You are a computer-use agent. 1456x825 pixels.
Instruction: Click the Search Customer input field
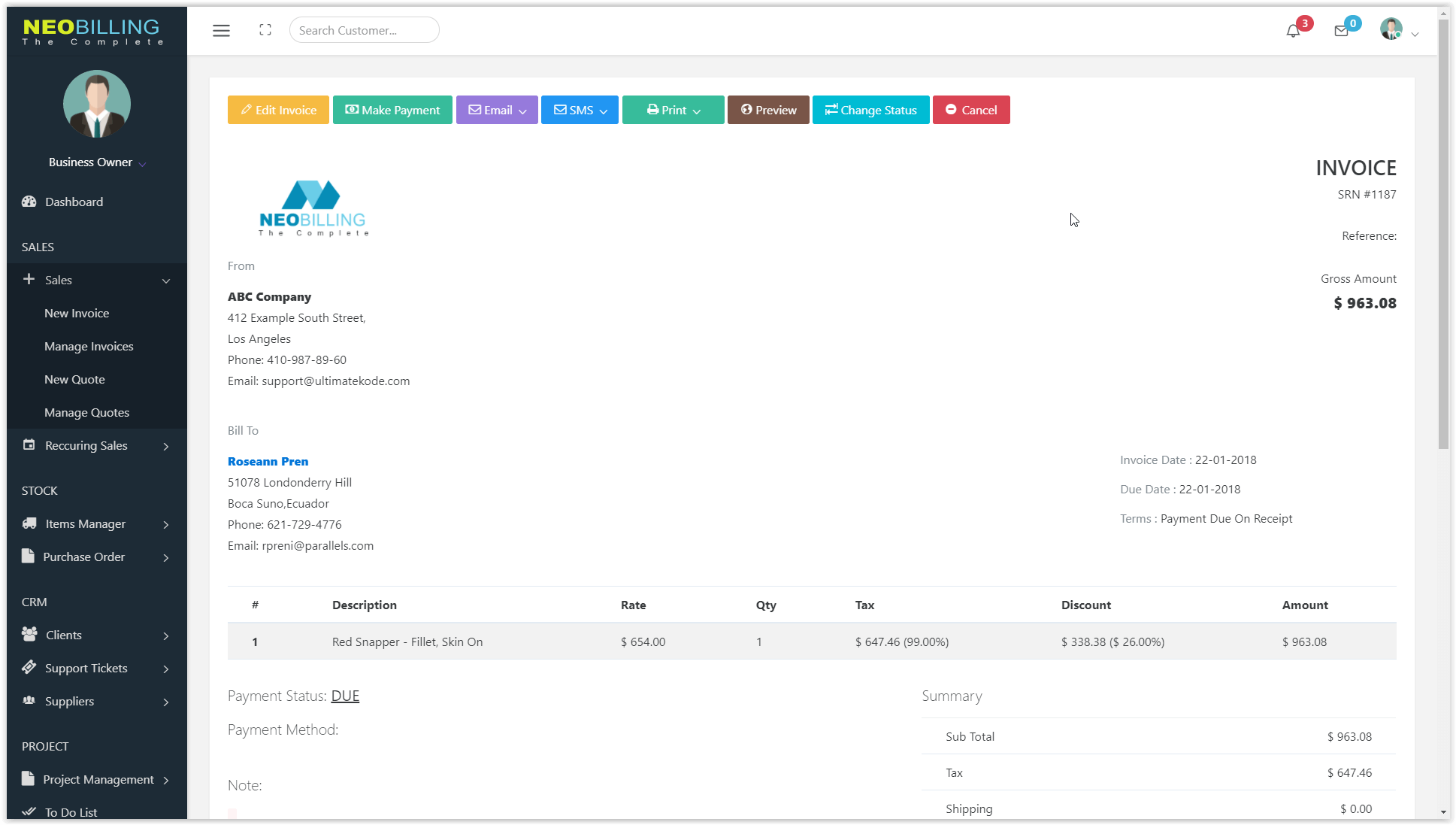coord(364,30)
